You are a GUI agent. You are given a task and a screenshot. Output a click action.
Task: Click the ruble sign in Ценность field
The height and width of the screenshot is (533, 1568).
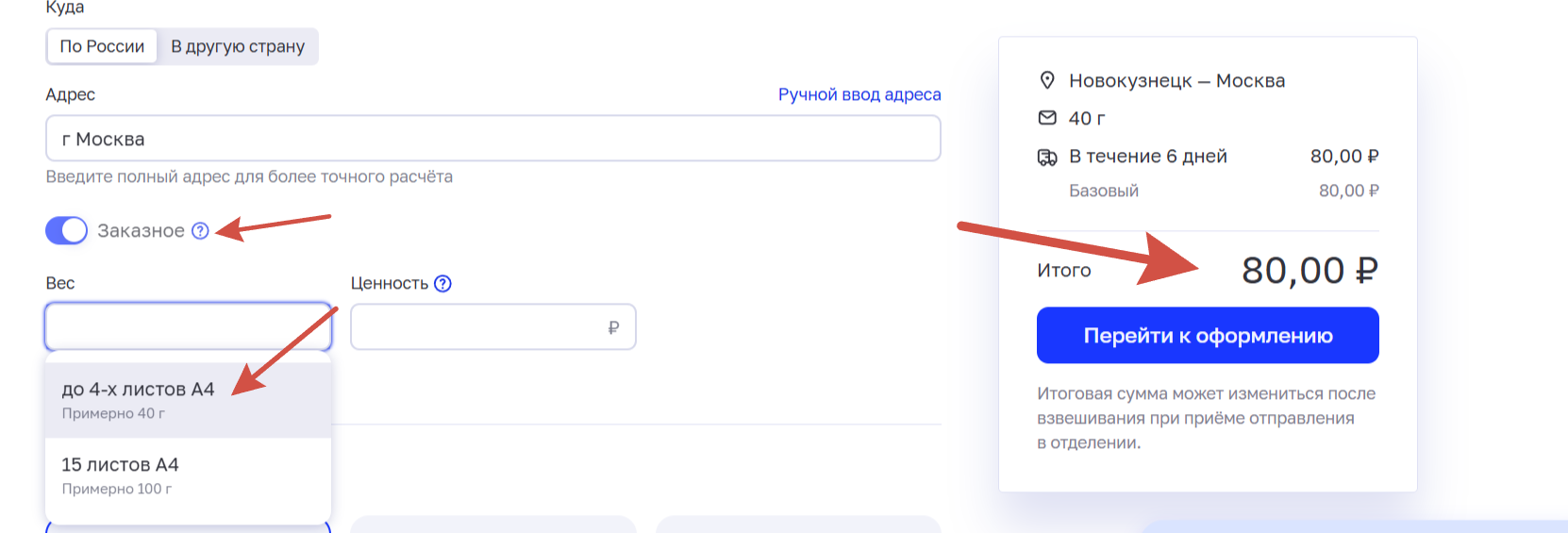(x=613, y=327)
